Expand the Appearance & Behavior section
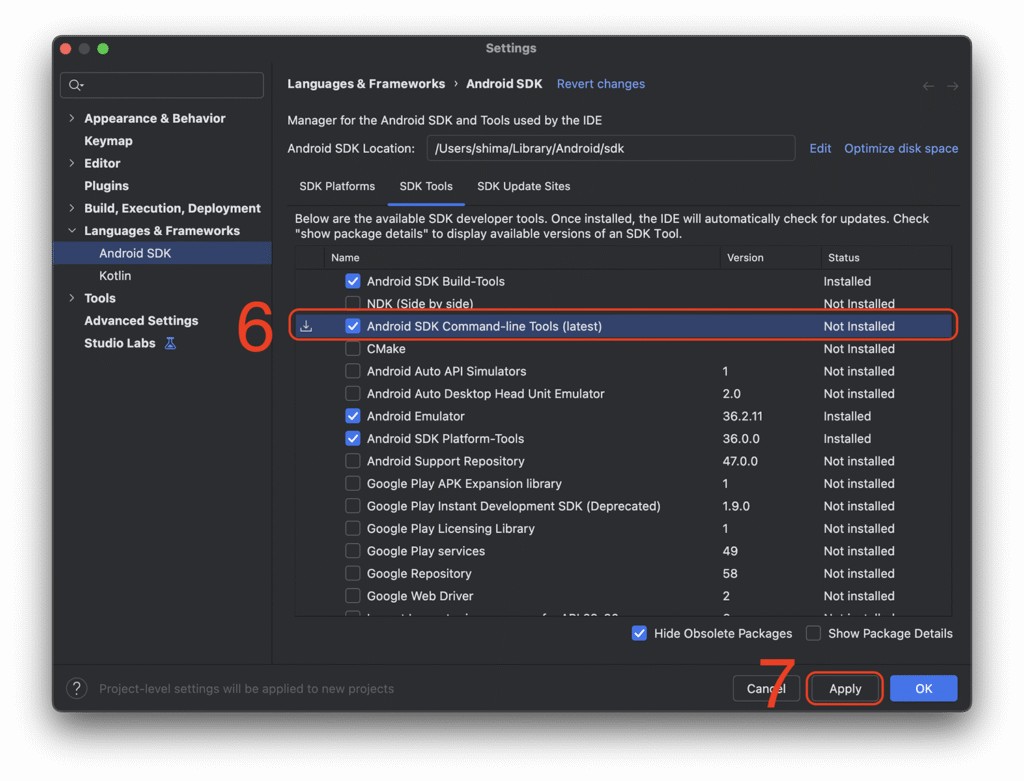The height and width of the screenshot is (781, 1024). [x=71, y=118]
